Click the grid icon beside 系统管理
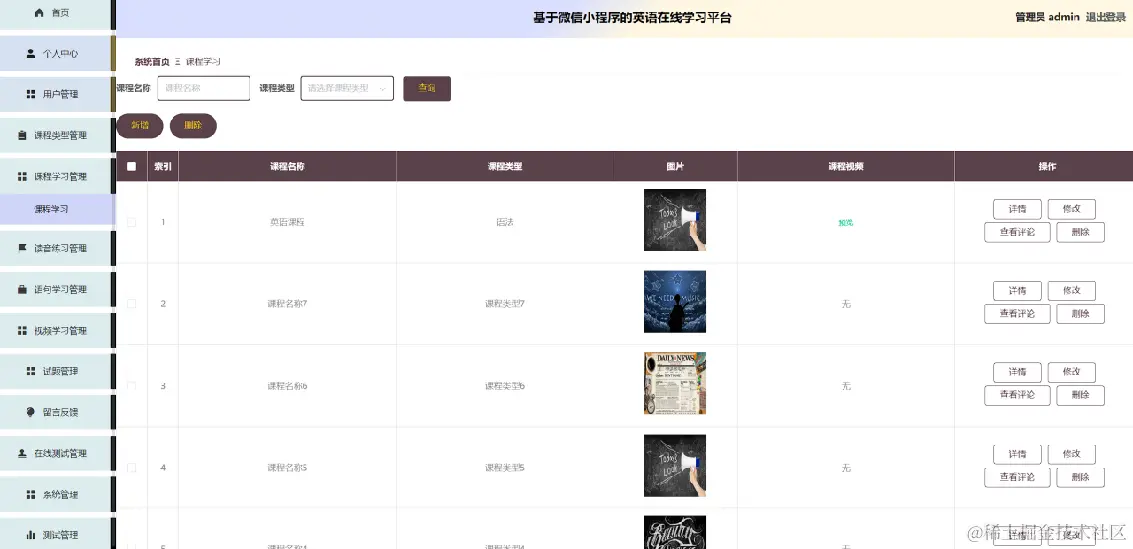This screenshot has width=1133, height=549. 30,494
